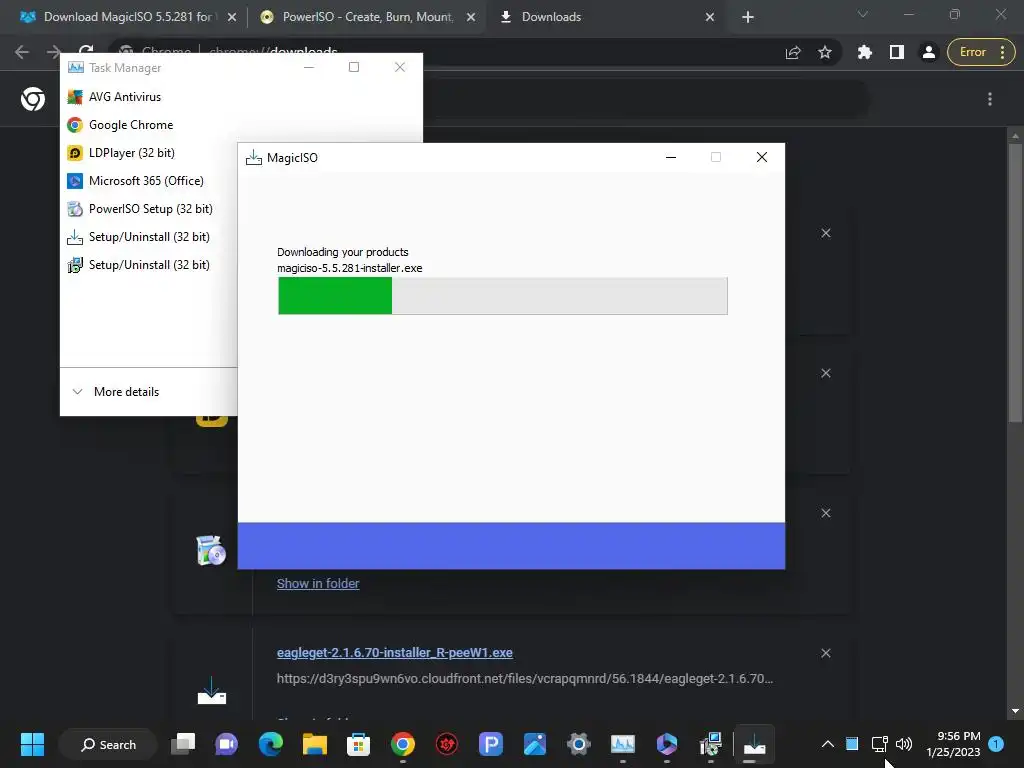Click Show in folder link
The width and height of the screenshot is (1024, 768).
318,584
